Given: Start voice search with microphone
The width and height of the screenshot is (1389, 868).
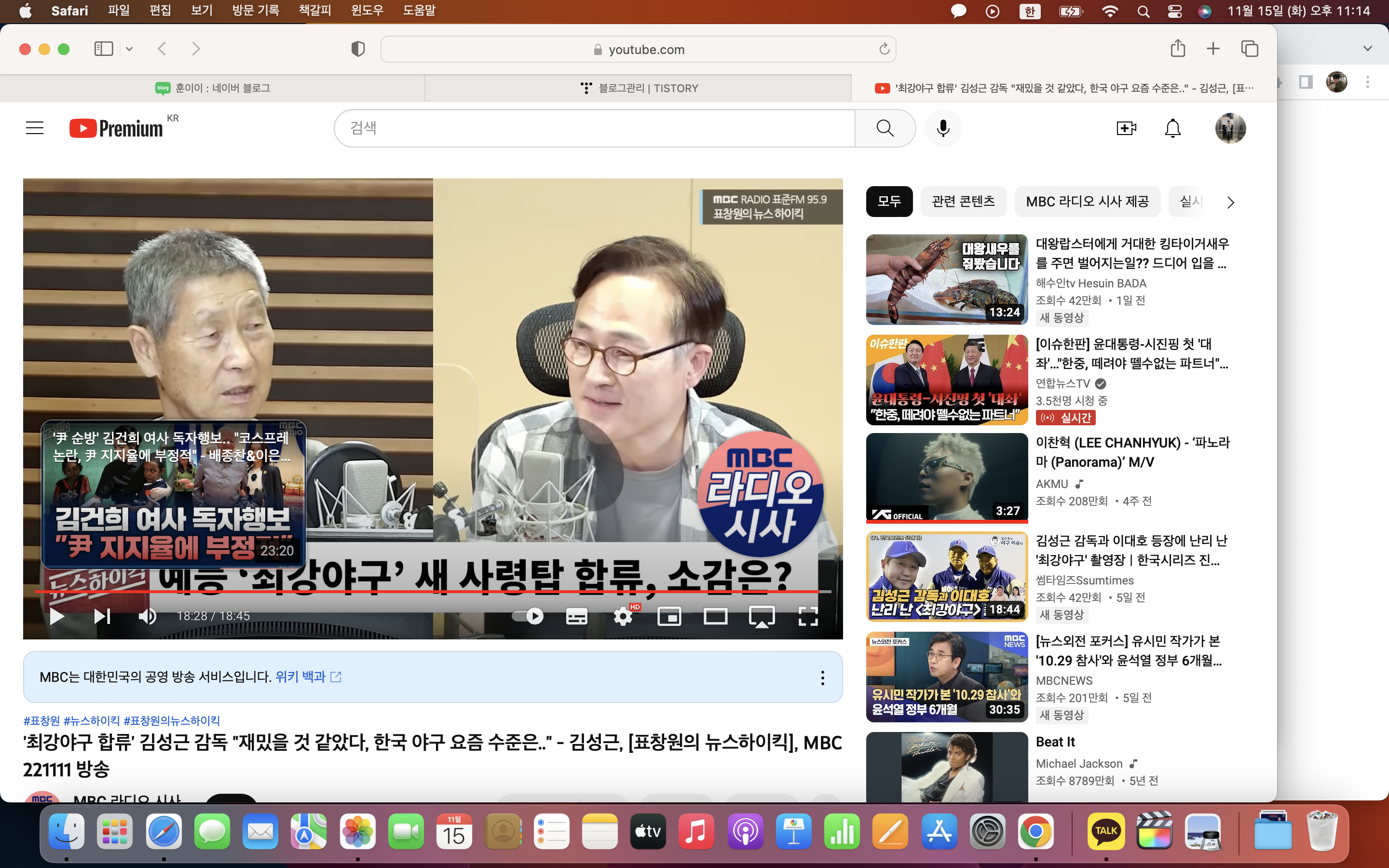Looking at the screenshot, I should [x=943, y=128].
